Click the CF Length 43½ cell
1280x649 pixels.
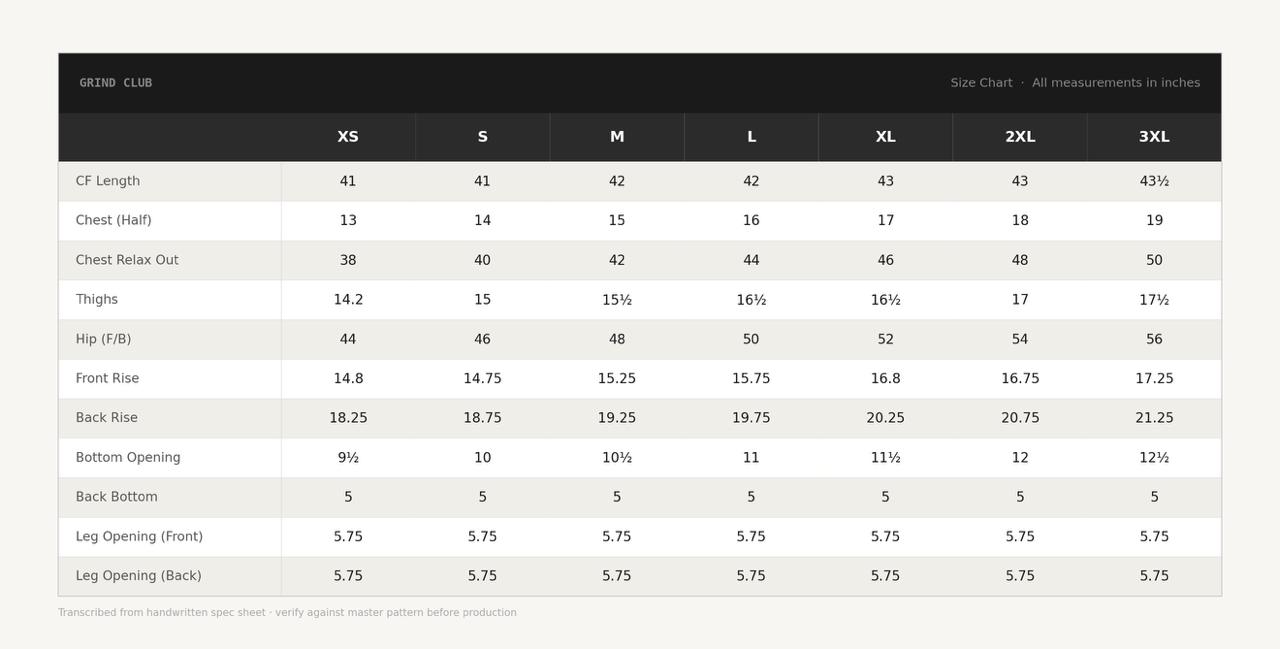click(1154, 181)
